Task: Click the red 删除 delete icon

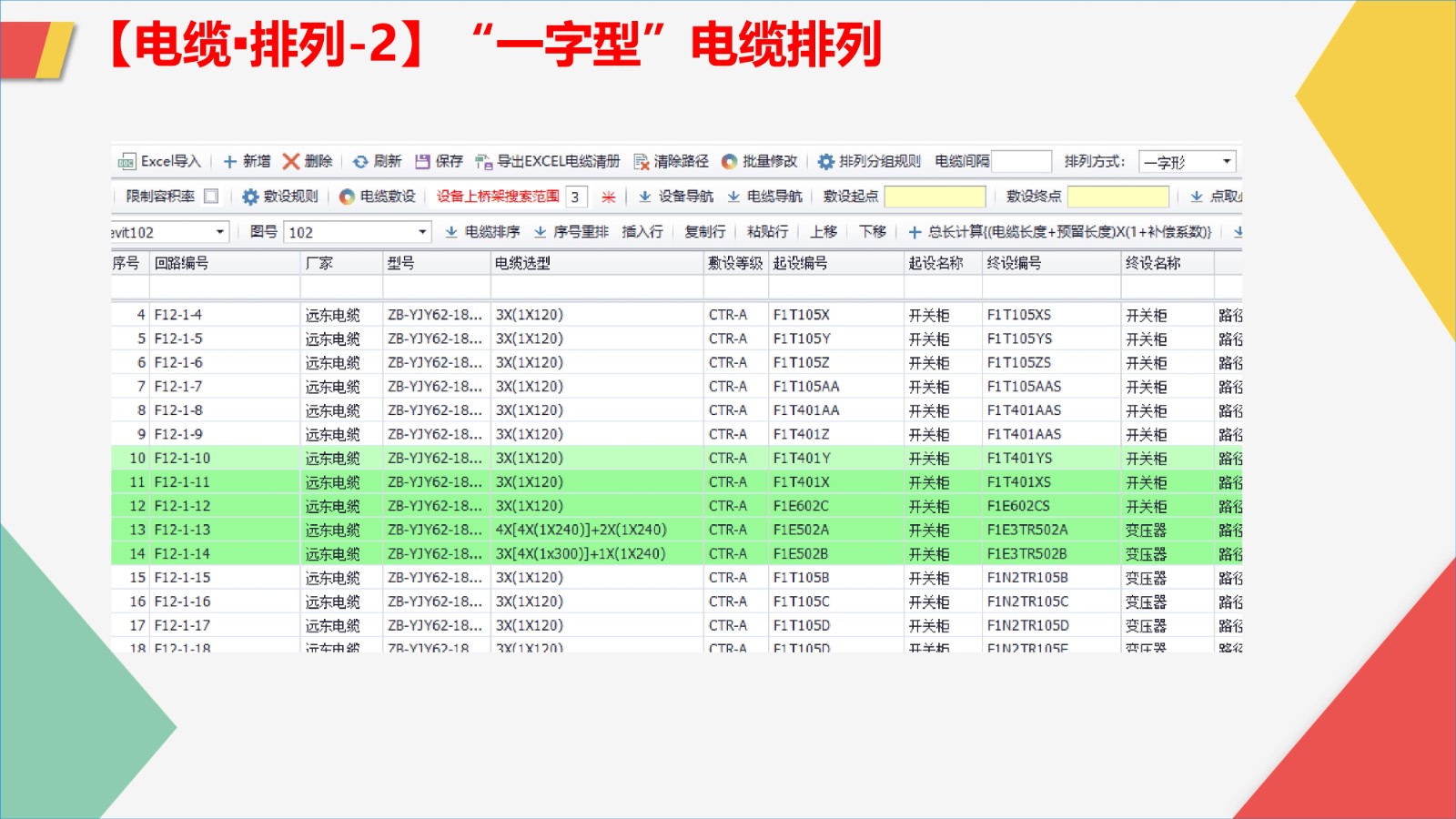Action: point(291,162)
